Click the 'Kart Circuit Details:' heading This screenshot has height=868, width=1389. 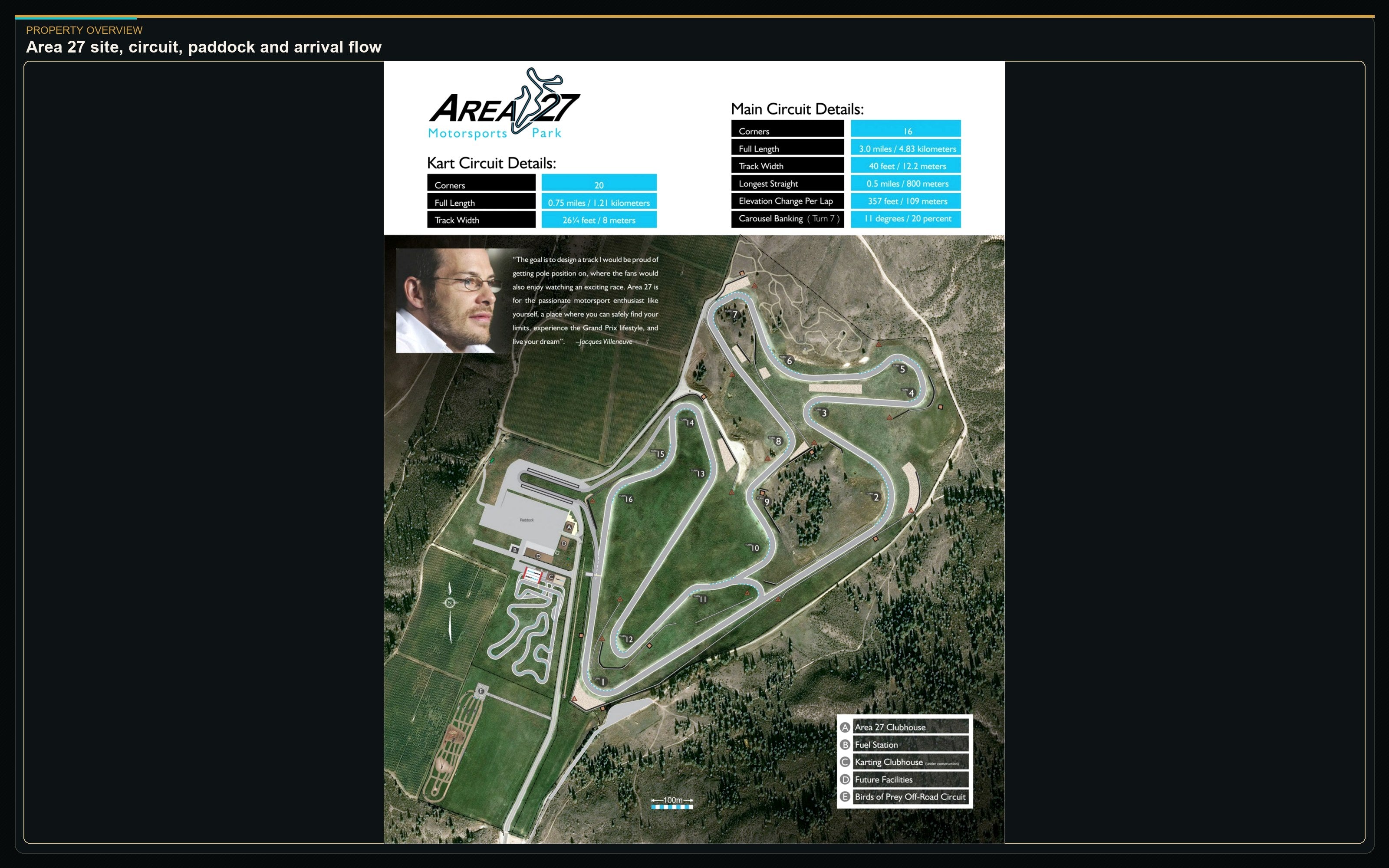[491, 163]
